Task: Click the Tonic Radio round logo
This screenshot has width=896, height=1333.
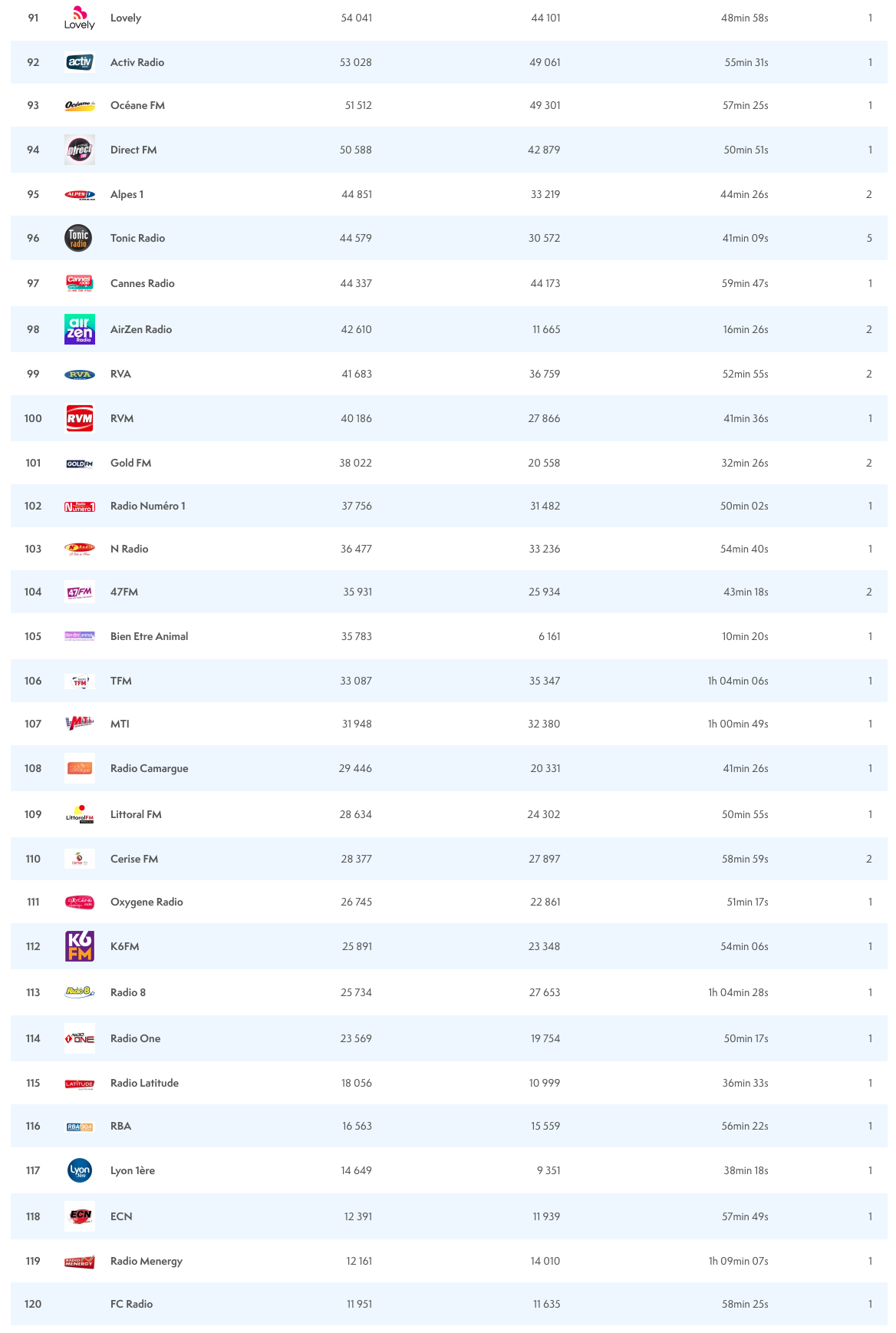Action: click(x=78, y=238)
